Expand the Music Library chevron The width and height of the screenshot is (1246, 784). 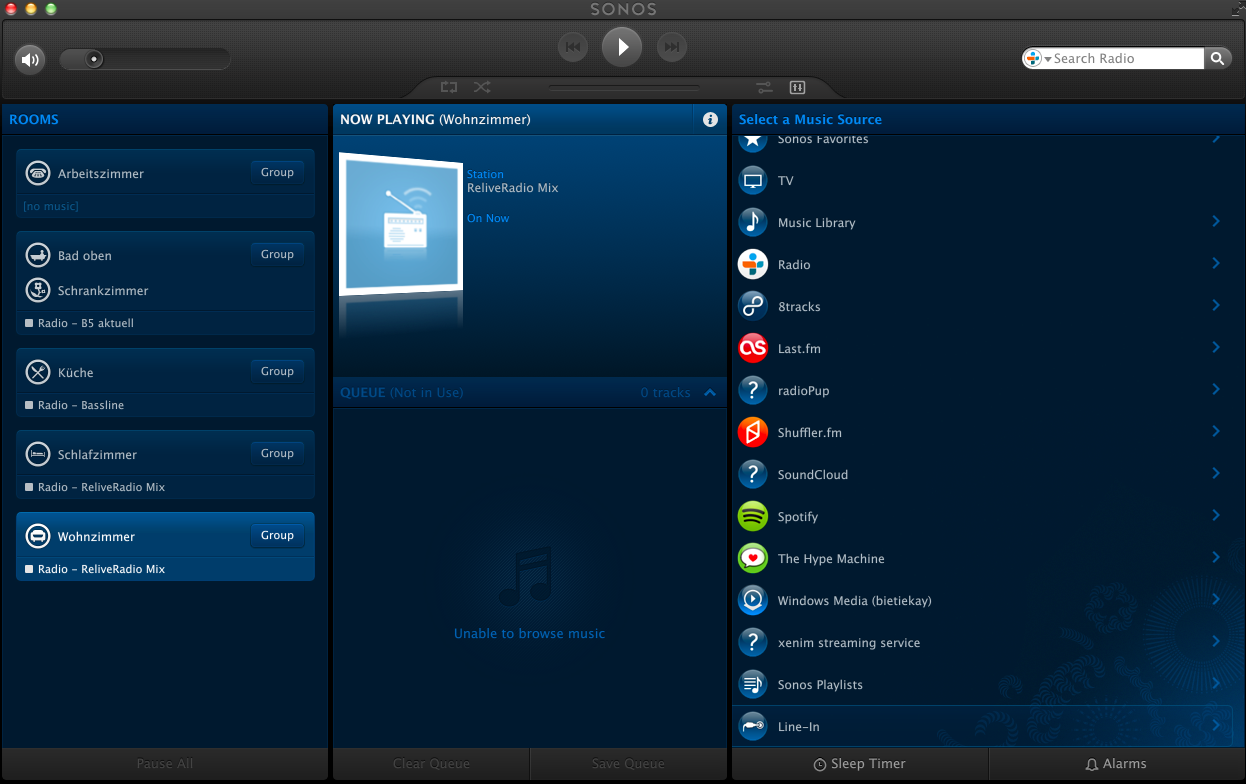[1216, 222]
